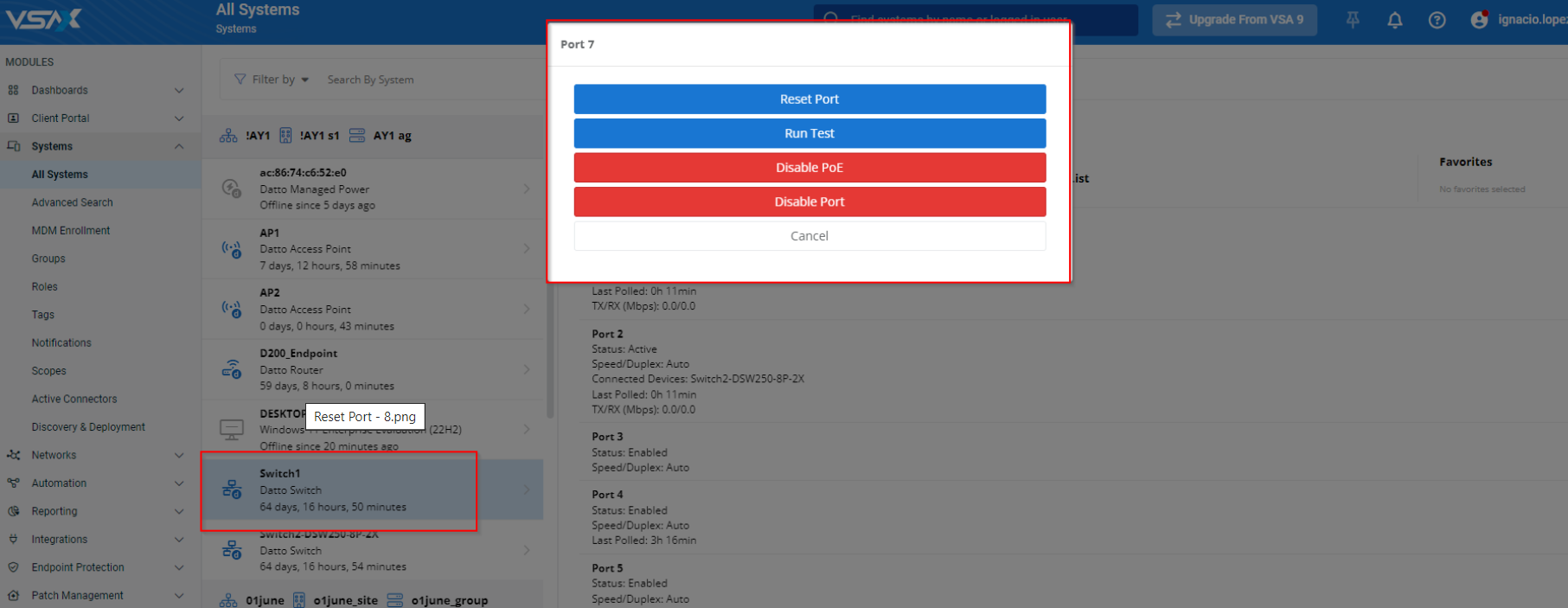Open Notifications sidebar item
Screen dimensions: 1568x608
[61, 343]
